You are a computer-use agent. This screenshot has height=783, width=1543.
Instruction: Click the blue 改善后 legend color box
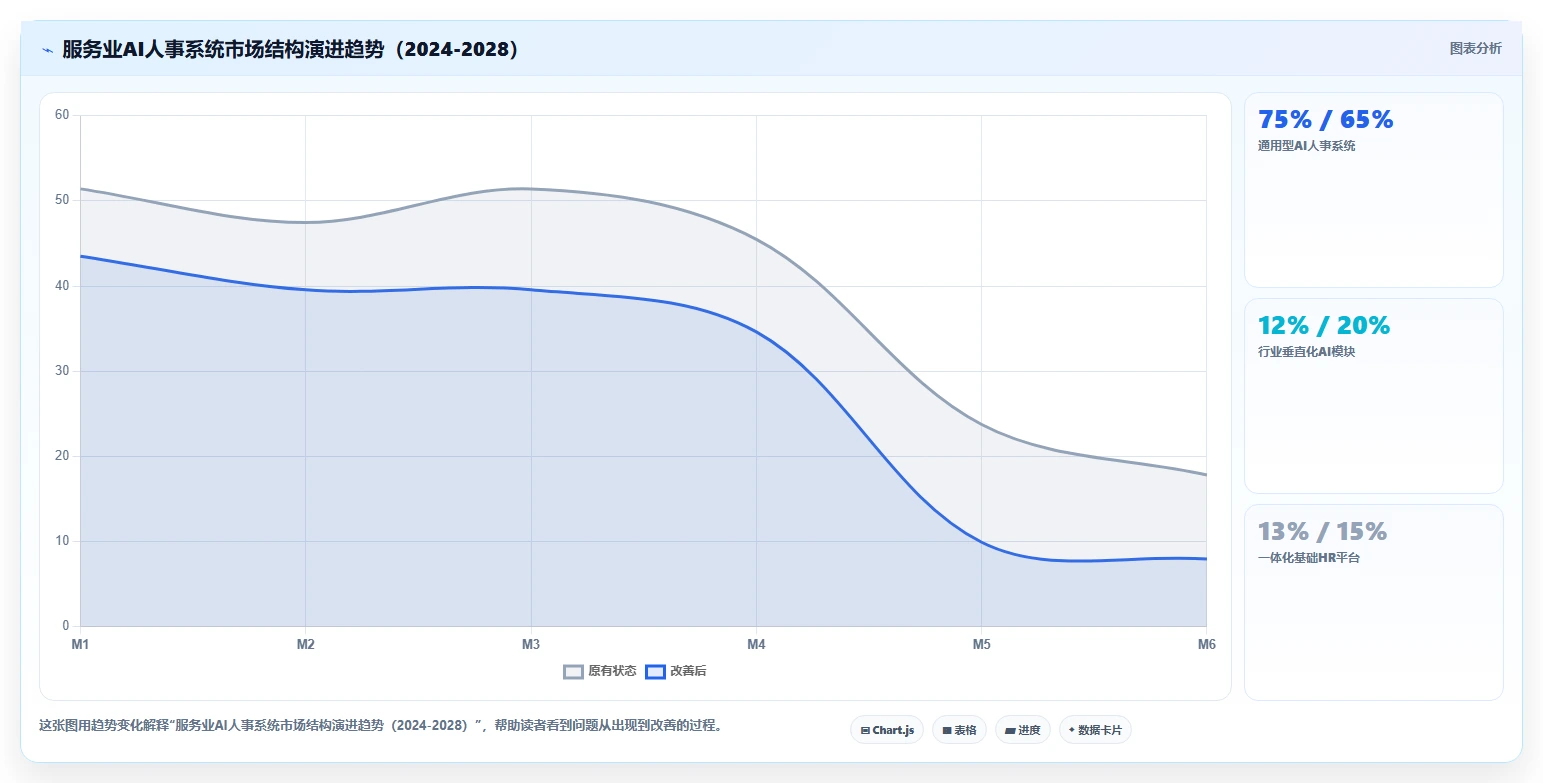(655, 672)
